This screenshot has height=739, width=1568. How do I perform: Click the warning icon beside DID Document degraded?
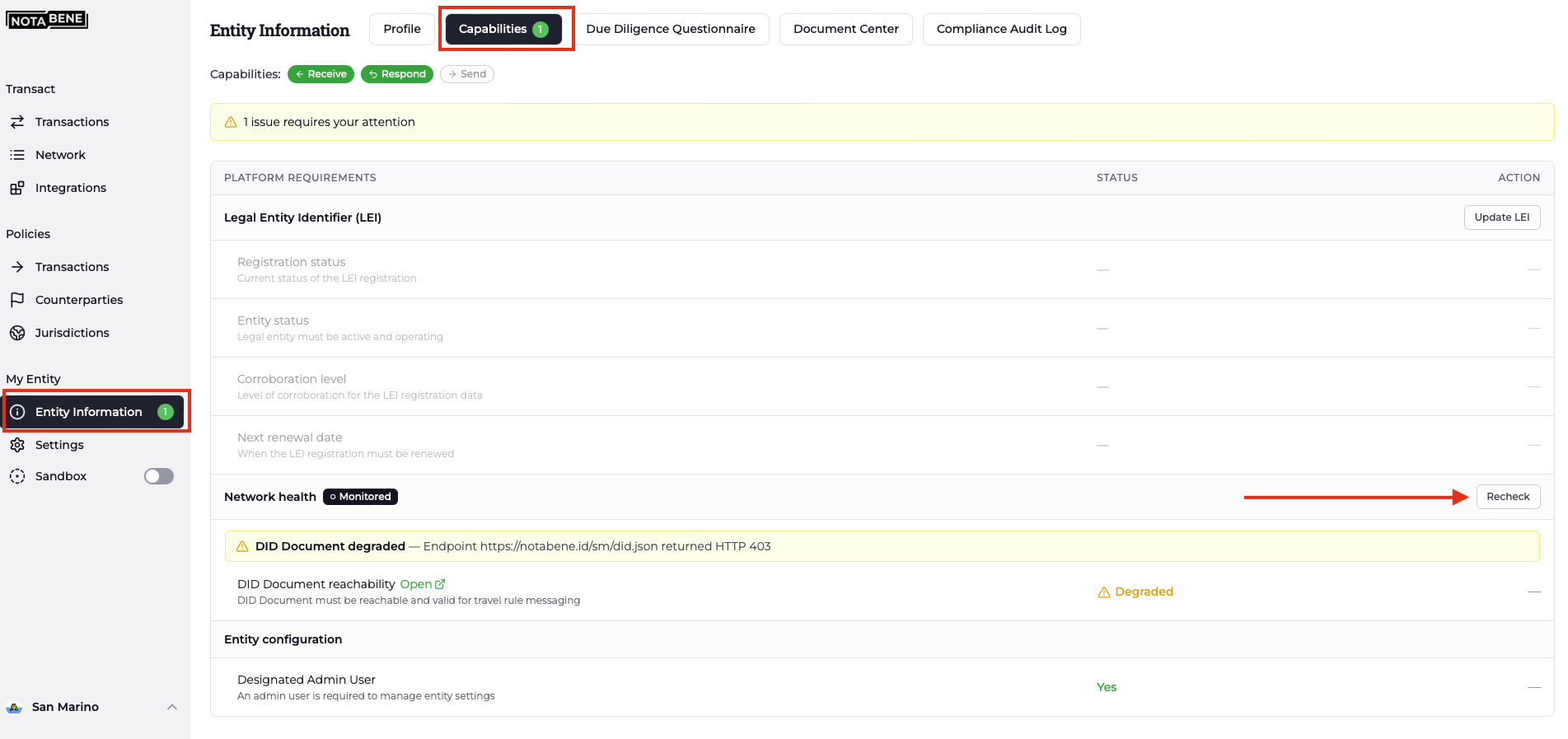click(242, 546)
